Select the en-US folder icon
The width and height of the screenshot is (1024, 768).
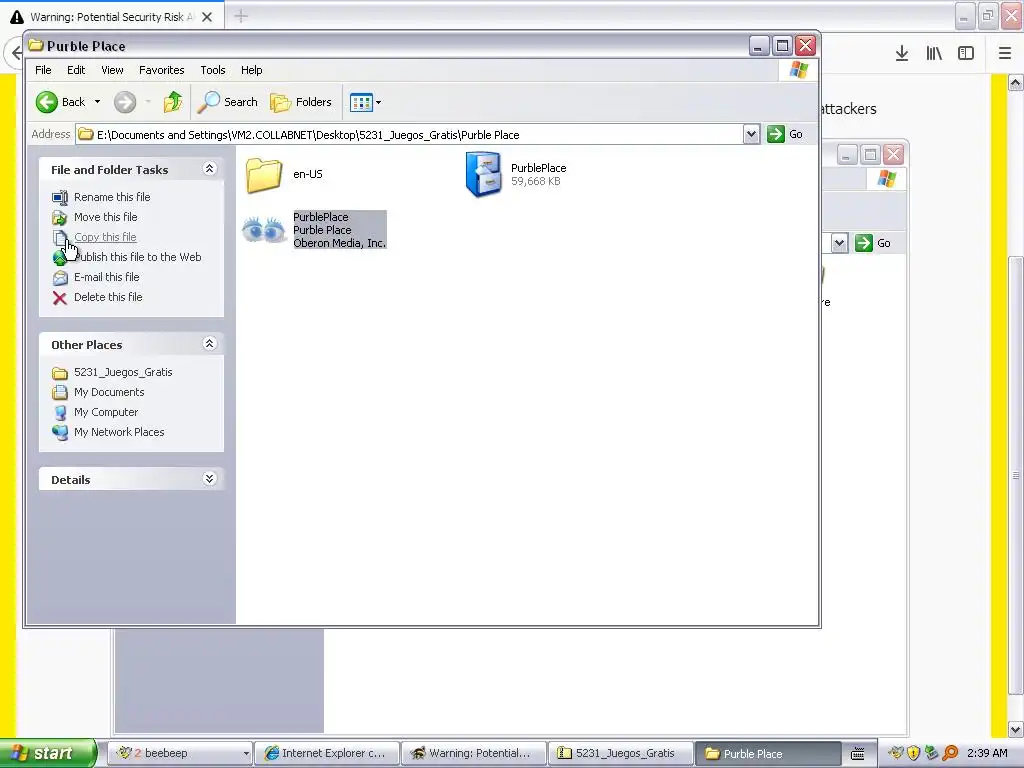coord(264,174)
